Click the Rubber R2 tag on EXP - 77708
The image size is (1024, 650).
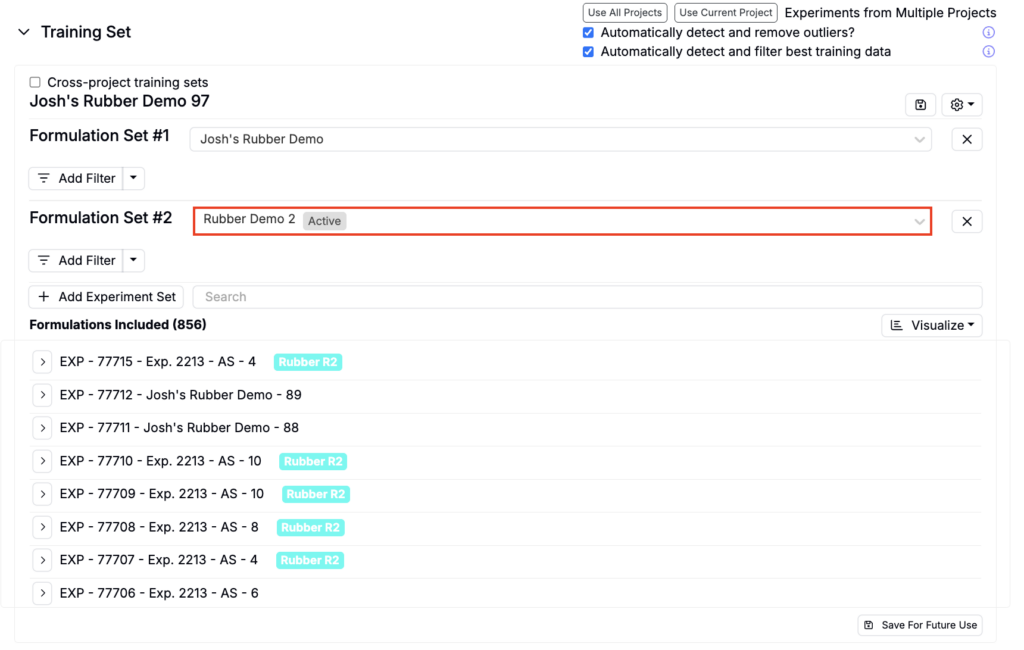click(311, 527)
